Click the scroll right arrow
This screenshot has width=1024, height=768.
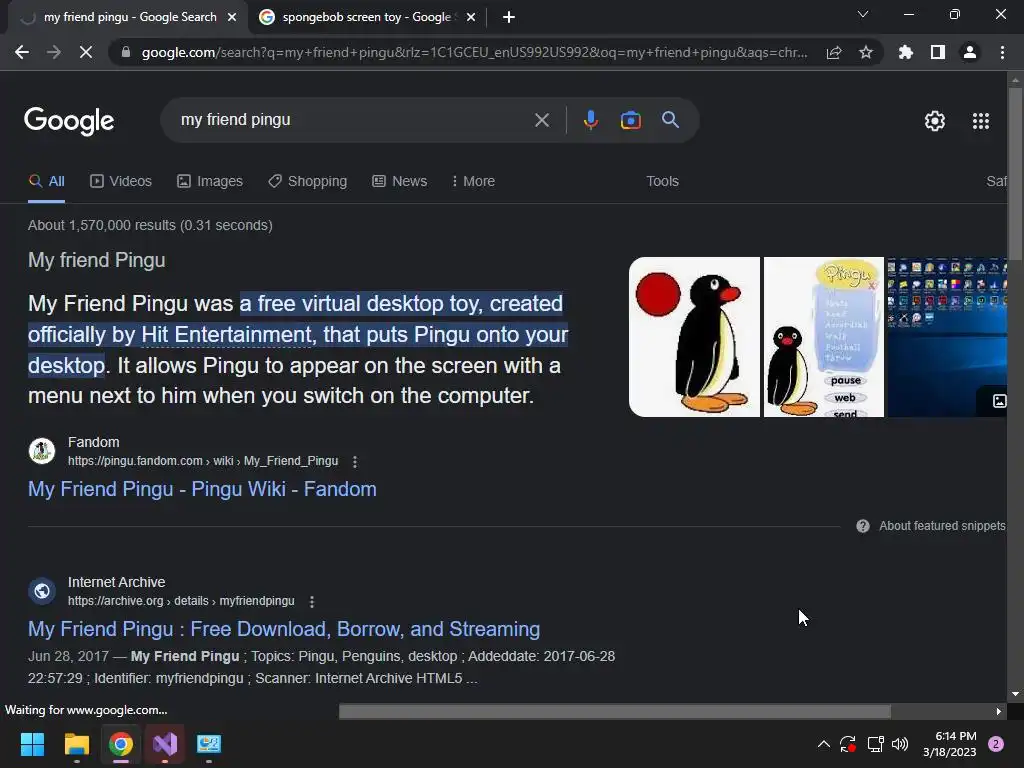999,711
